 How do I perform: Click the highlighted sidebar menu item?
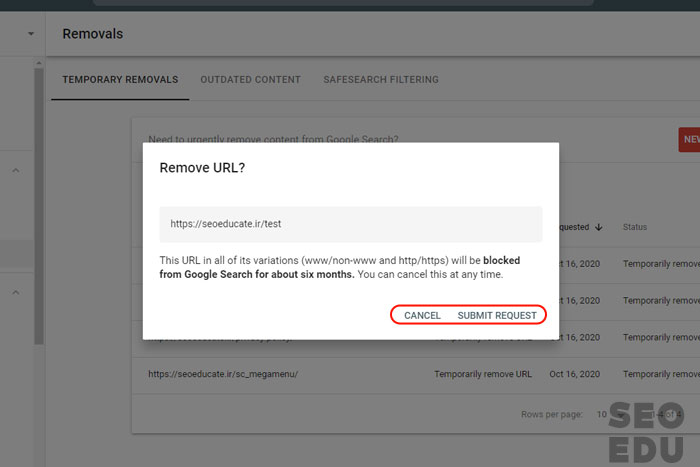point(17,253)
